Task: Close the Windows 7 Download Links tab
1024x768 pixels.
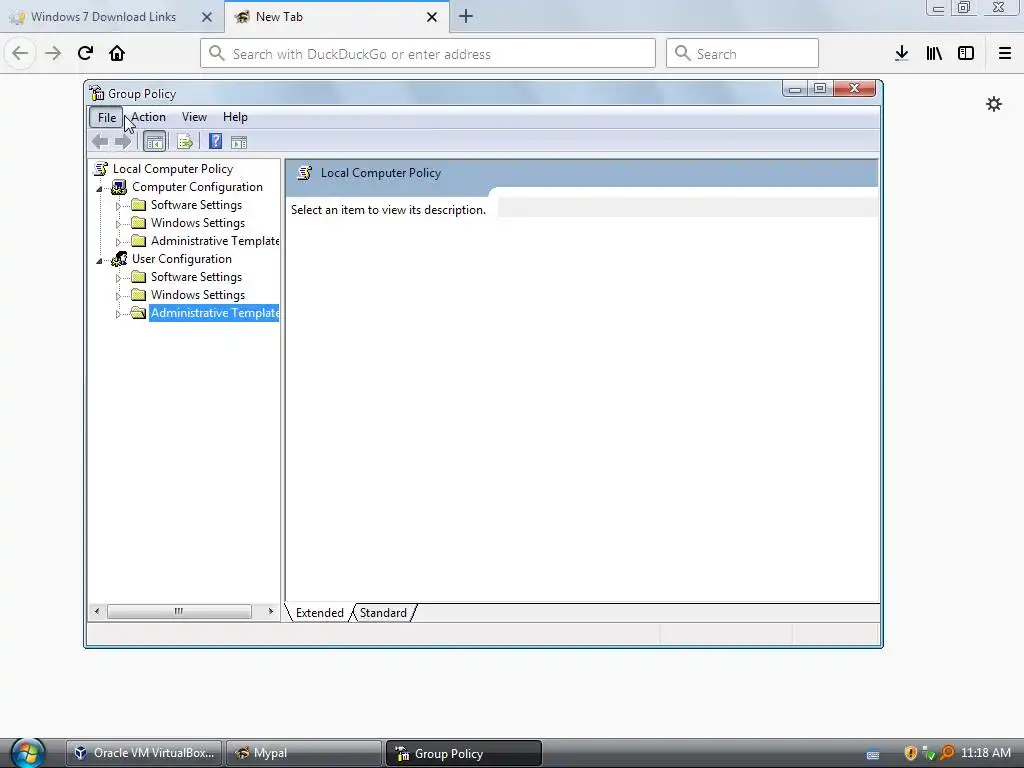Action: tap(207, 17)
